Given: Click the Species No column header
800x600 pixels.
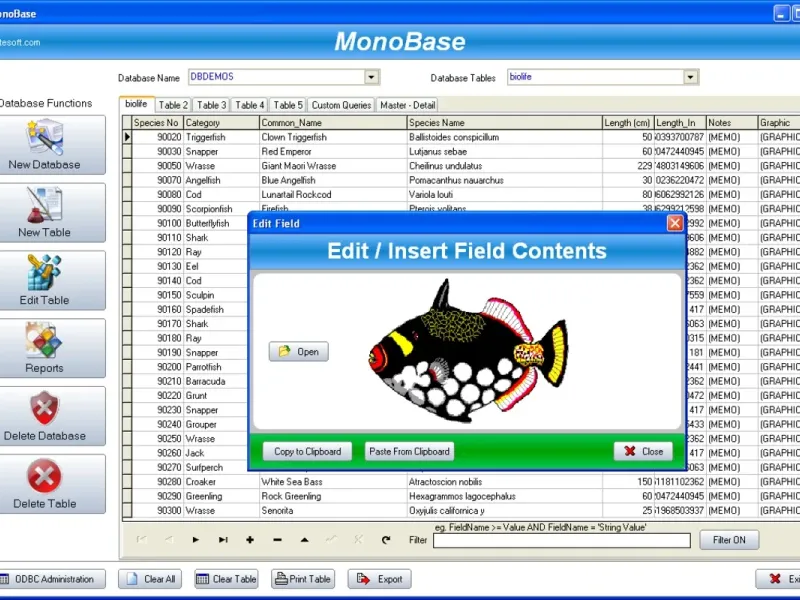Looking at the screenshot, I should (157, 123).
